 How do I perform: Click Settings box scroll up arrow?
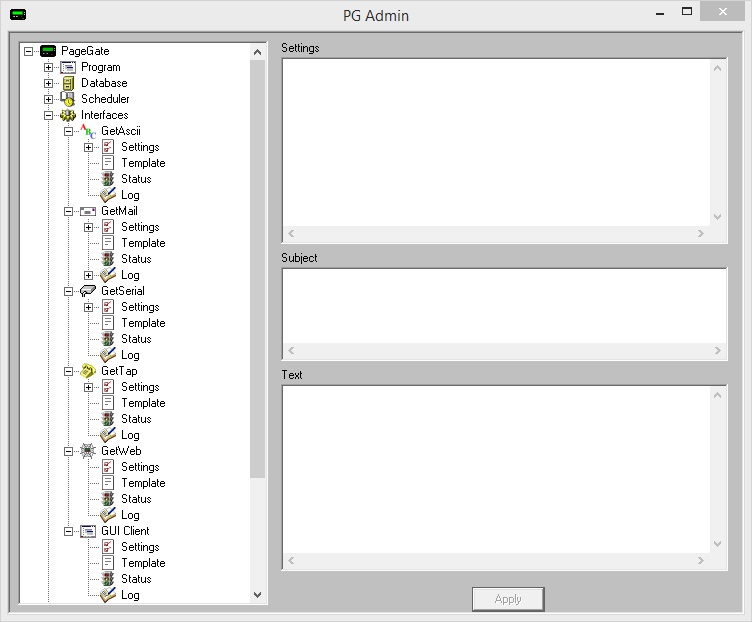coord(717,68)
